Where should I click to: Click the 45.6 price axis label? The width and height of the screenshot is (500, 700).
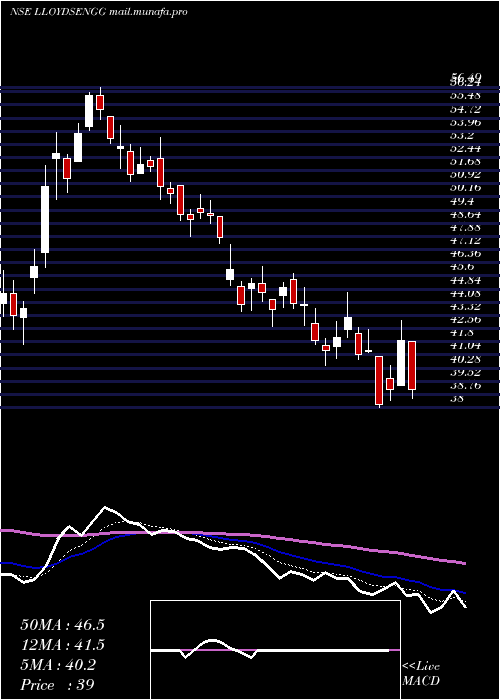[462, 267]
